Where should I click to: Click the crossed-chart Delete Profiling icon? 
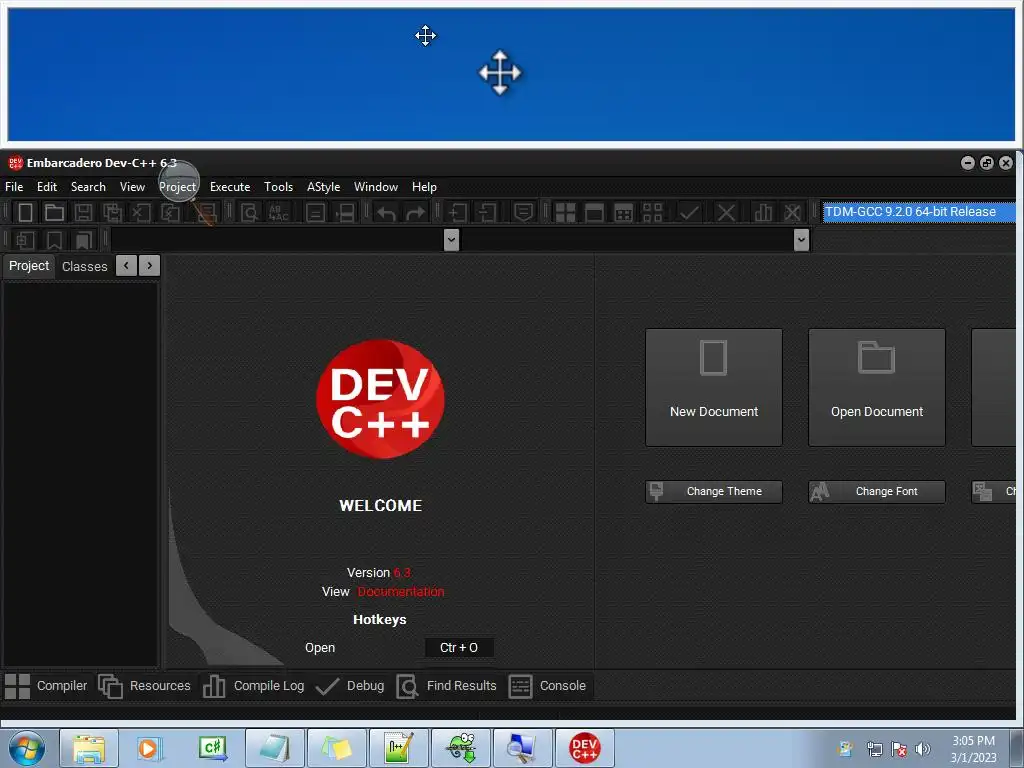point(792,212)
